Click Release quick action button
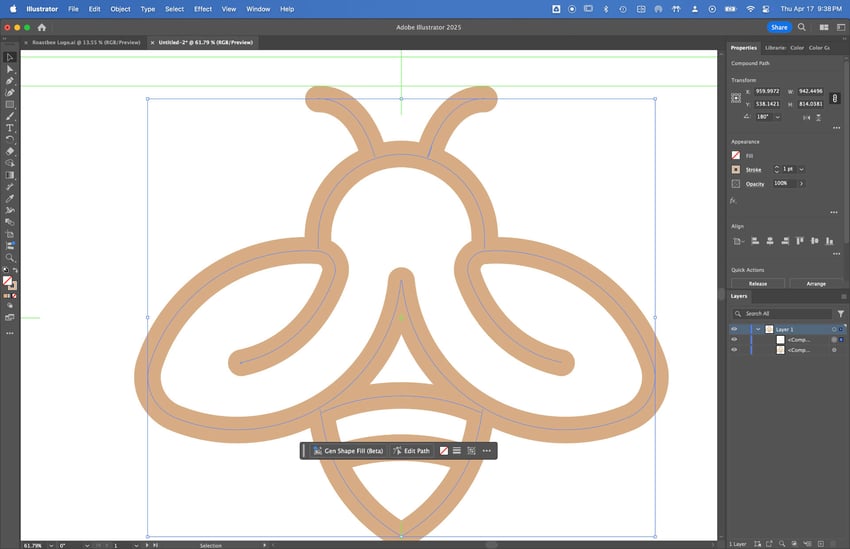 tap(758, 283)
